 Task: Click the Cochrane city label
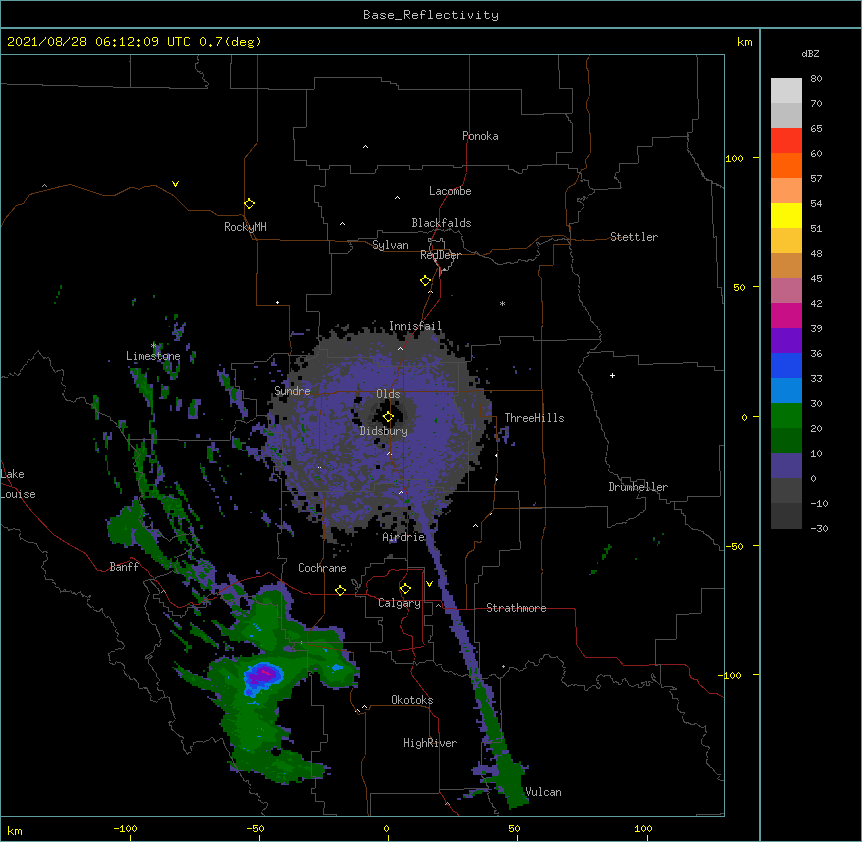pyautogui.click(x=322, y=568)
